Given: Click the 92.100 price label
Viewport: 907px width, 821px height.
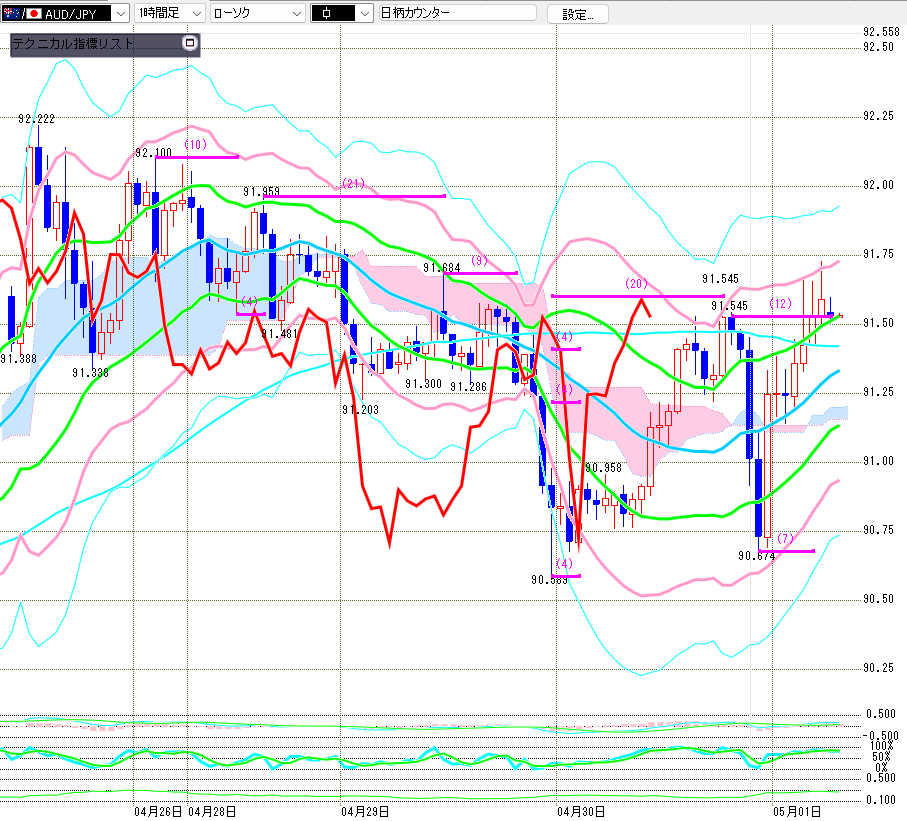Looking at the screenshot, I should pyautogui.click(x=153, y=153).
